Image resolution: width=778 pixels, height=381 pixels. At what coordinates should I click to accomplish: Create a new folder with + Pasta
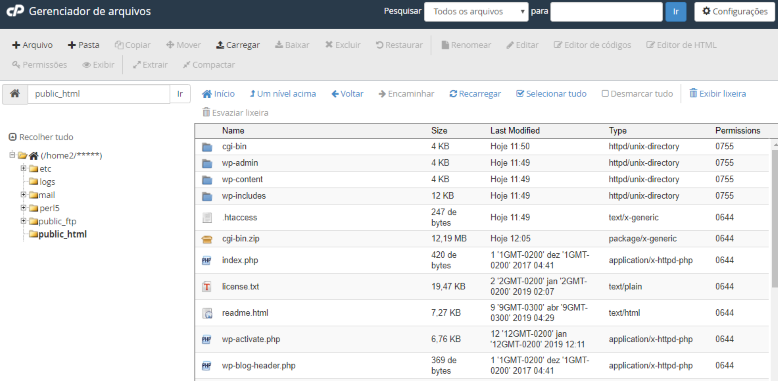tap(83, 45)
